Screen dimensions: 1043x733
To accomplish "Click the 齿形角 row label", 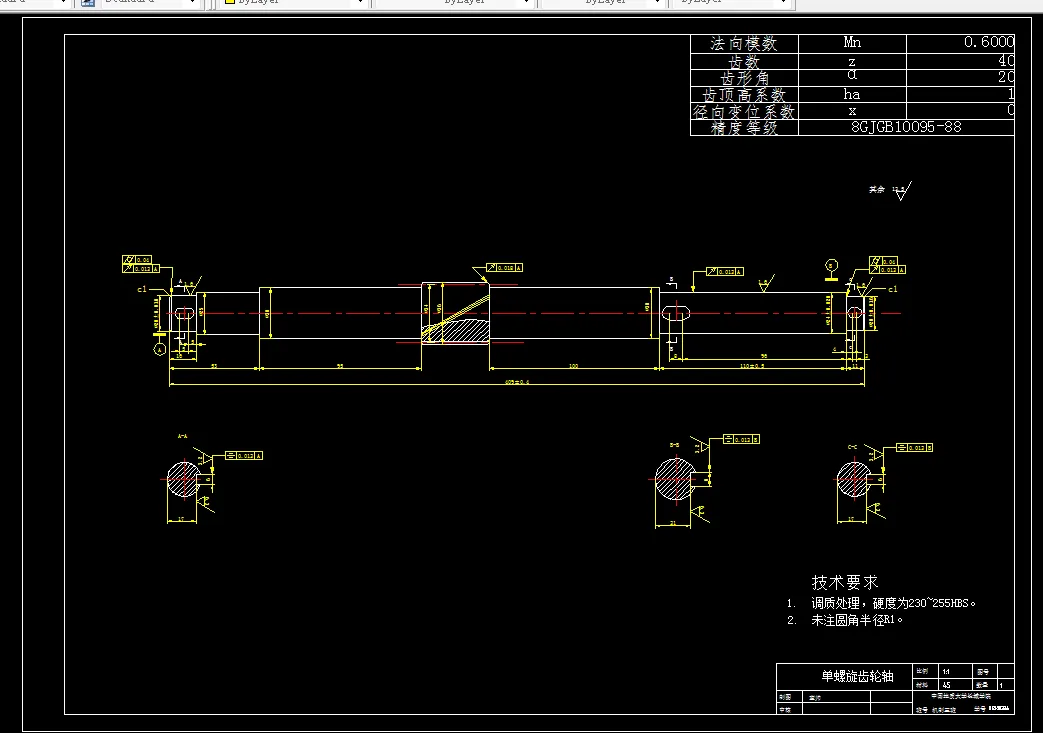I will click(x=744, y=78).
